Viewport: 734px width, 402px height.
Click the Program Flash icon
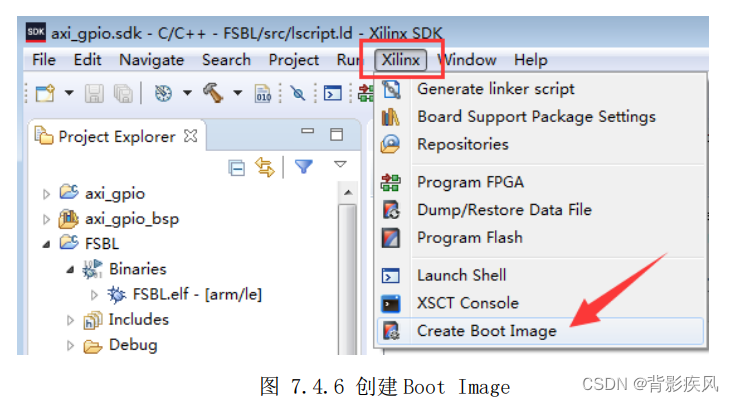click(x=391, y=237)
